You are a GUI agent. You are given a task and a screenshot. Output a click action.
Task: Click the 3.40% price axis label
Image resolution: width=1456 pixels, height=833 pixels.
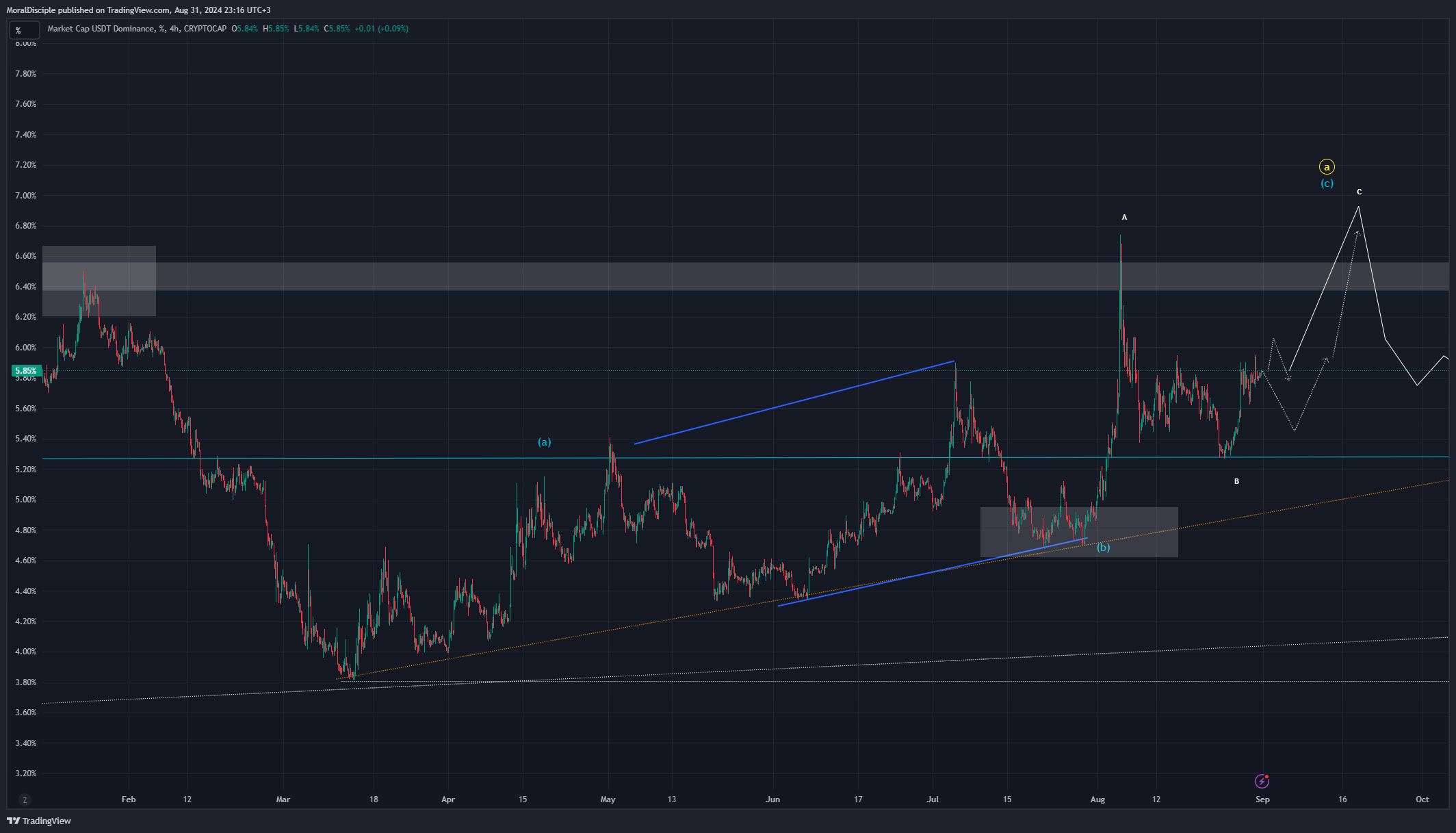[26, 743]
